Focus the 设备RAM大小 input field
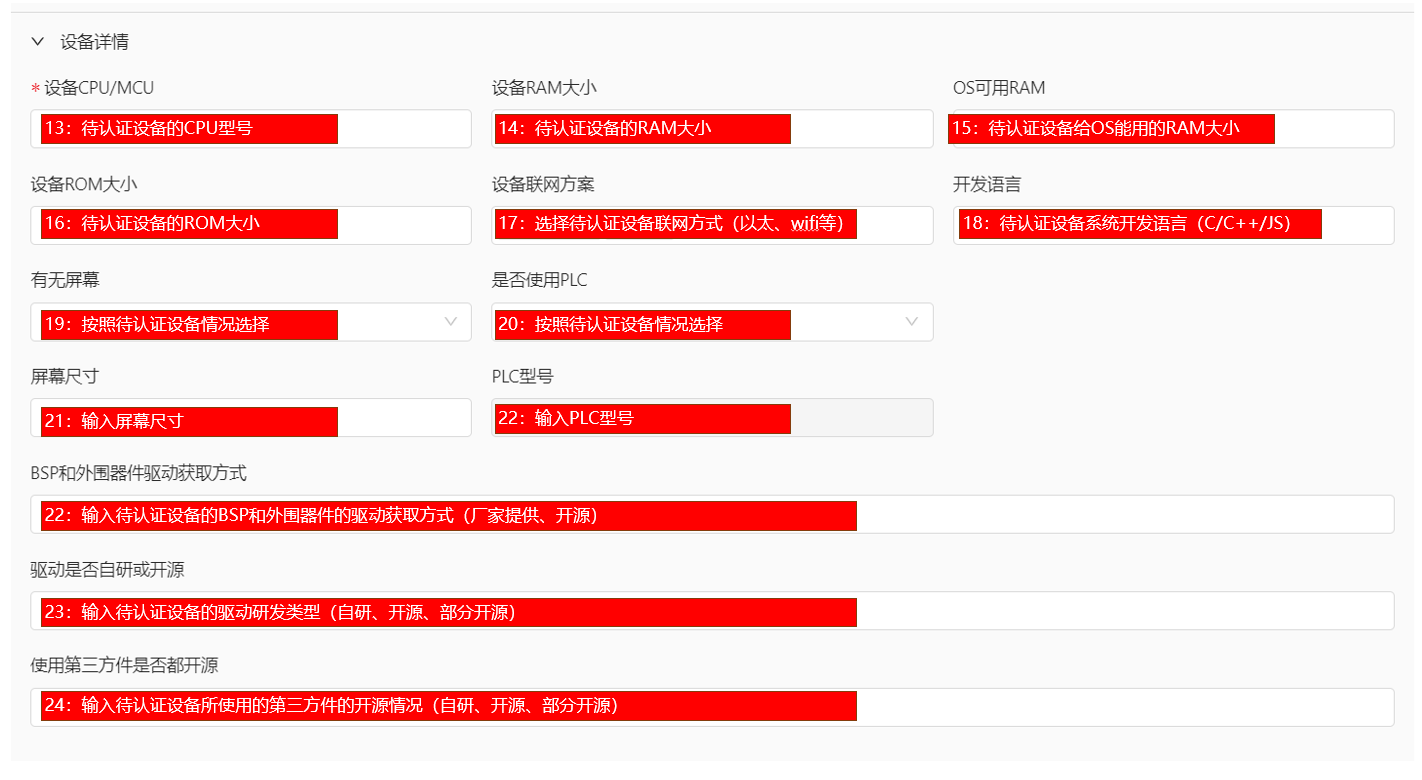Image resolution: width=1422 pixels, height=780 pixels. point(712,129)
